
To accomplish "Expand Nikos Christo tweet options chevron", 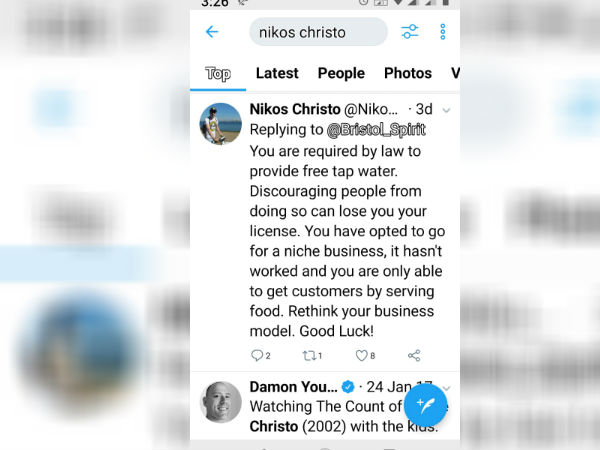I will [446, 111].
